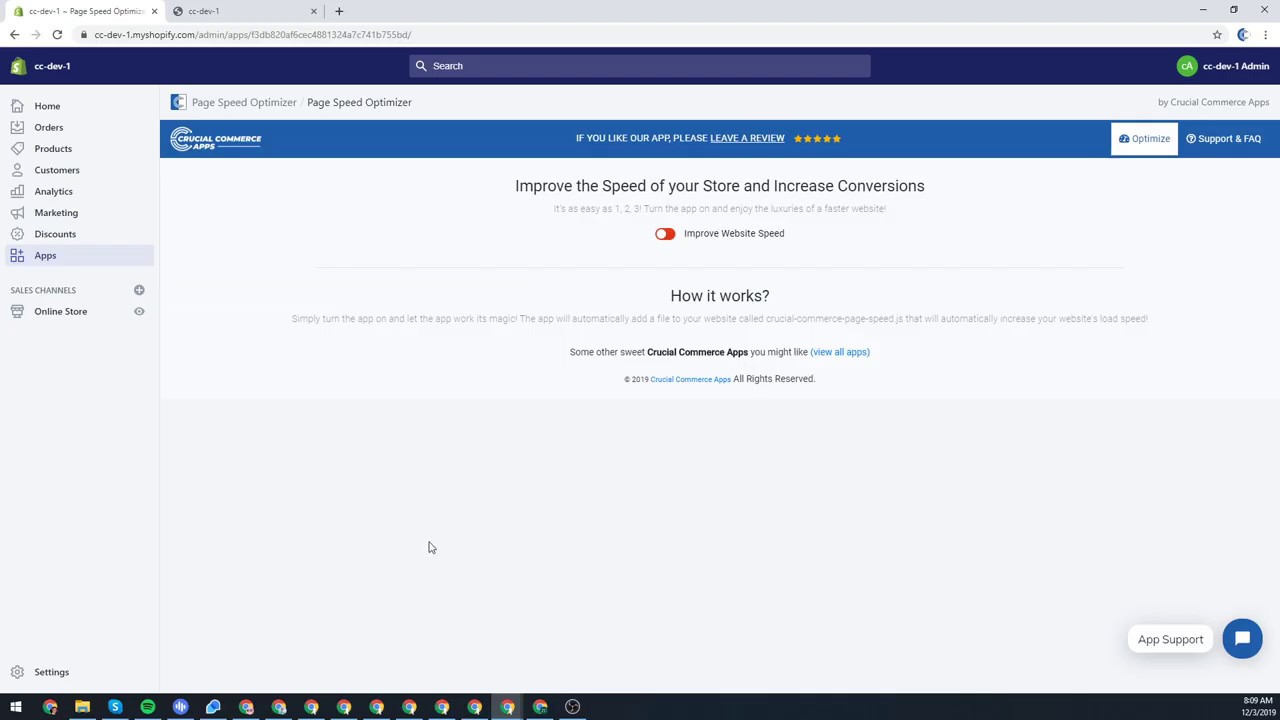Click the LEAVE A REVIEW link
This screenshot has height=720, width=1280.
coord(747,138)
